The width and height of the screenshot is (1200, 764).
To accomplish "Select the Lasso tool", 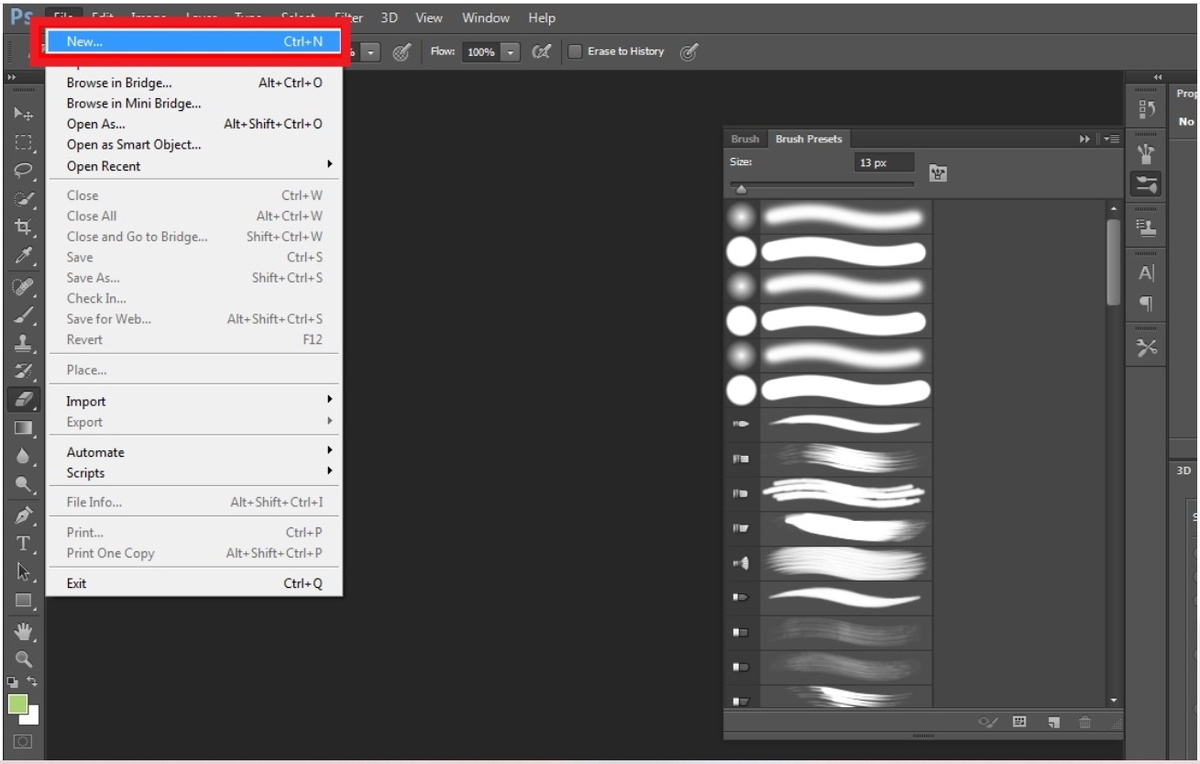I will point(24,171).
